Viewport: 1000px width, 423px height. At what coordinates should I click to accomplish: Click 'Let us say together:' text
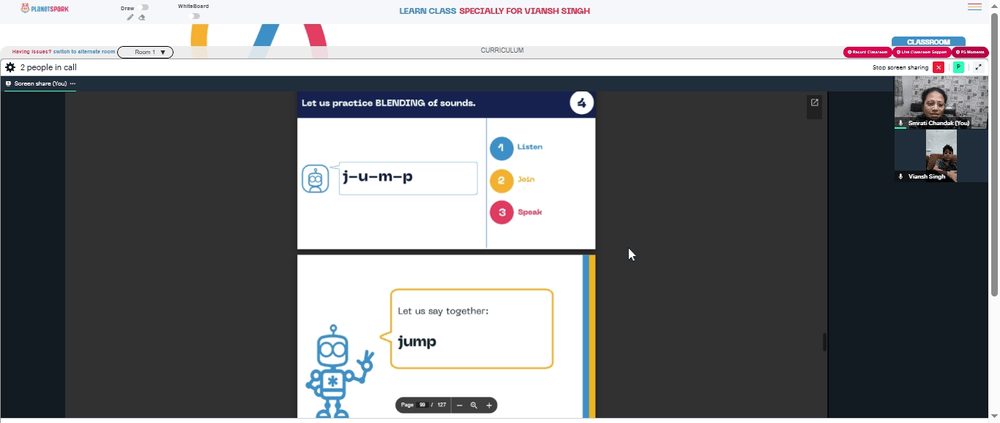pyautogui.click(x=443, y=311)
